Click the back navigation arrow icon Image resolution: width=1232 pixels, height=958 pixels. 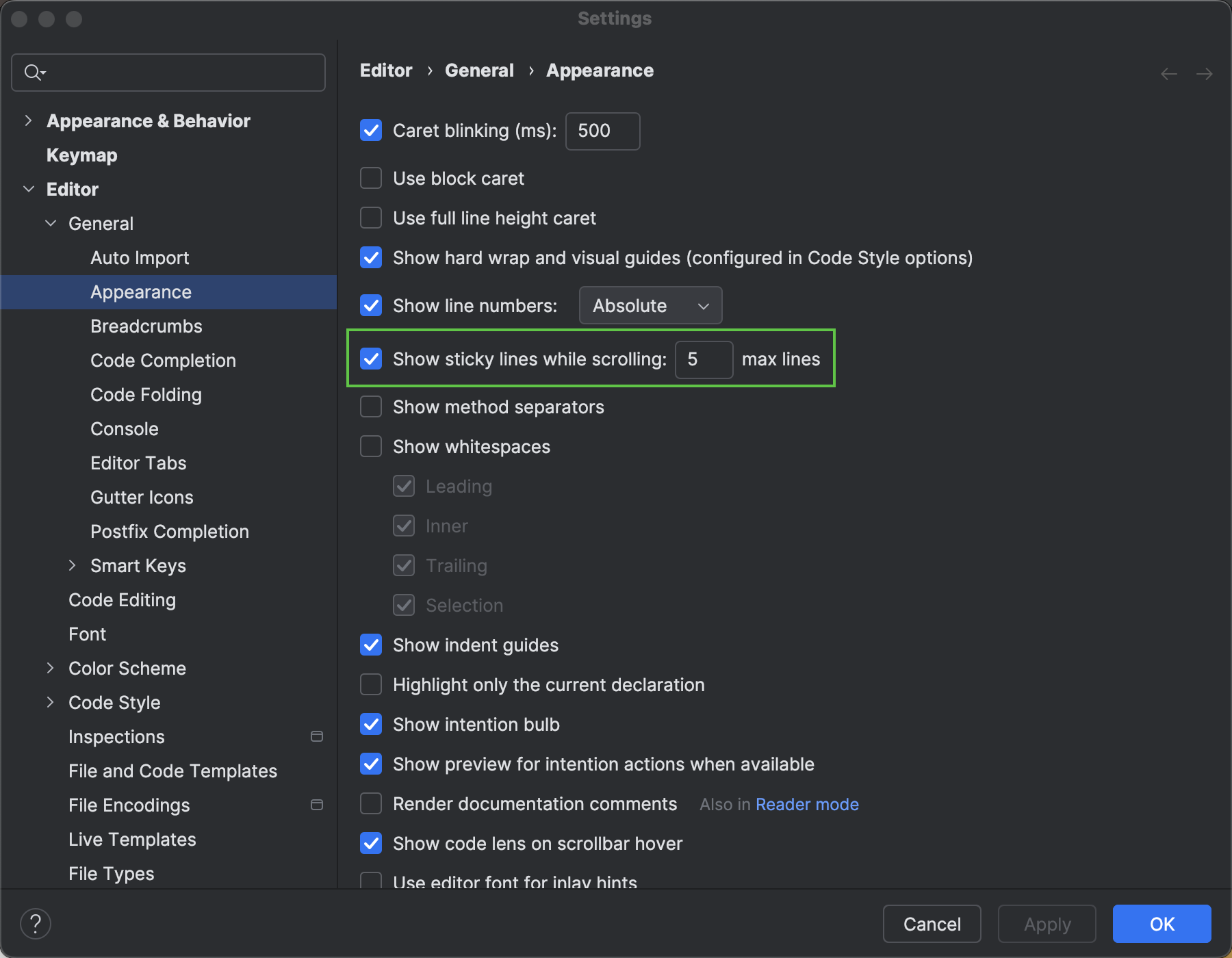pyautogui.click(x=1169, y=74)
